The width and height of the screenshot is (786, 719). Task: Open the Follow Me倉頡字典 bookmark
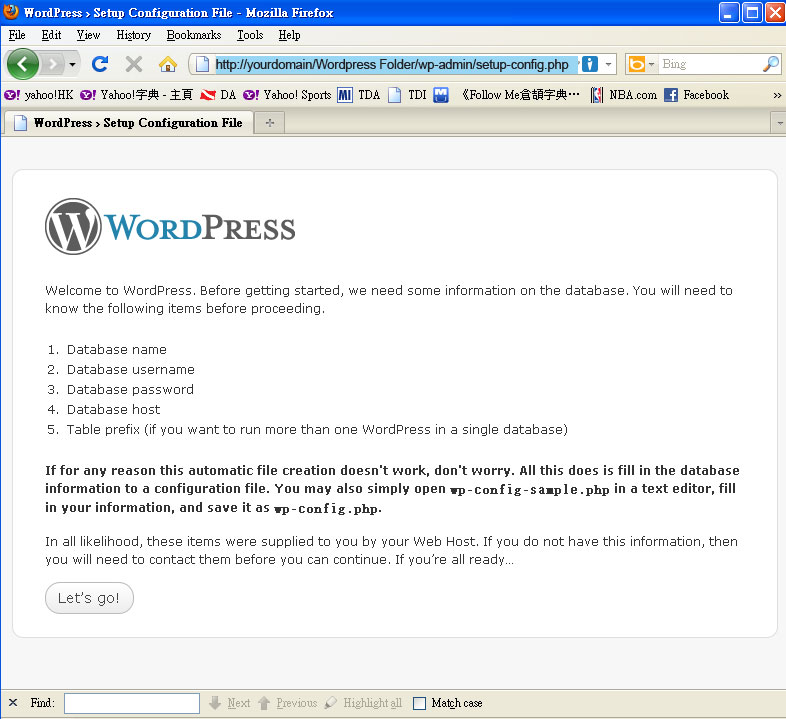pos(520,95)
